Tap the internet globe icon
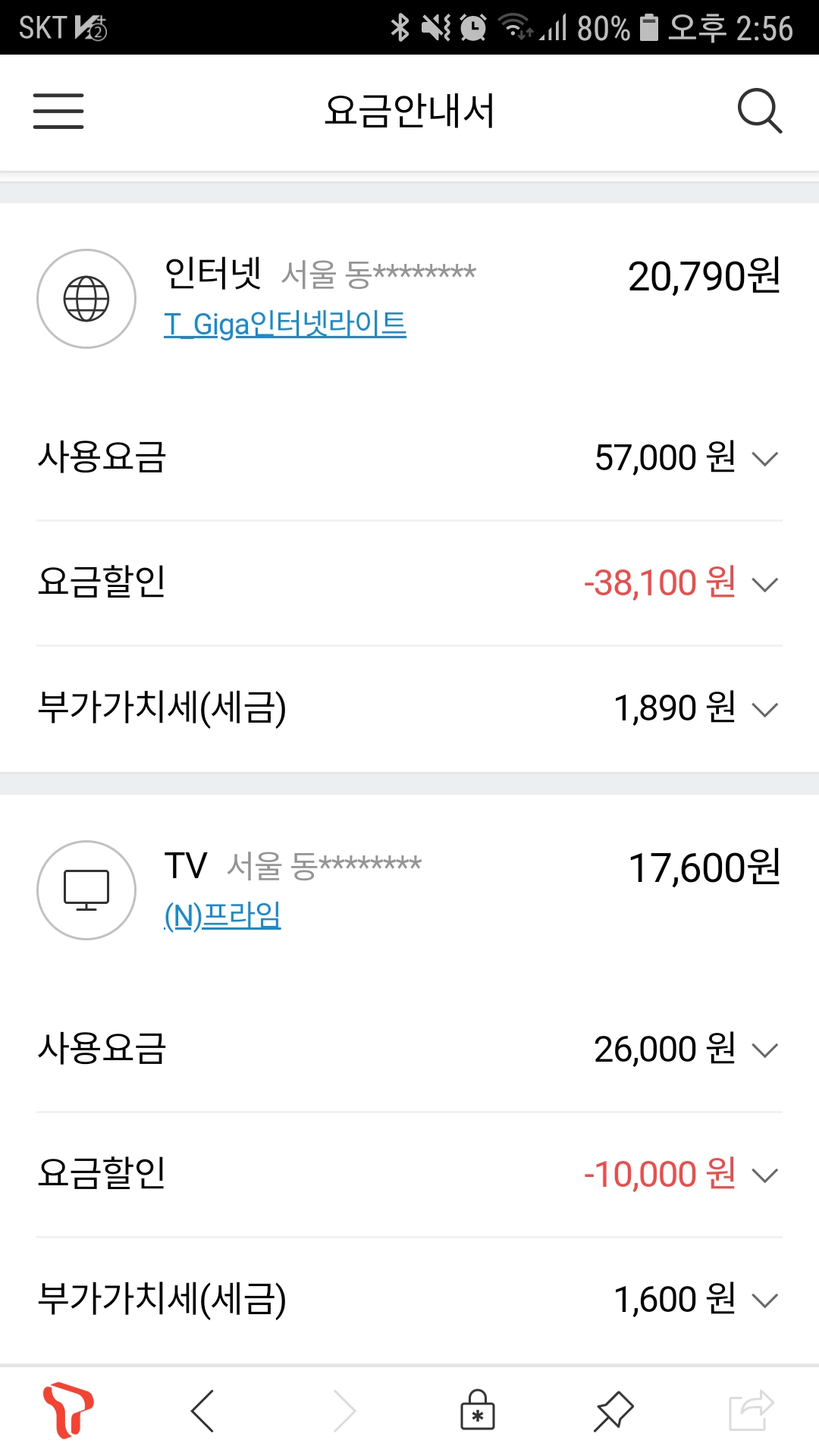 click(86, 299)
